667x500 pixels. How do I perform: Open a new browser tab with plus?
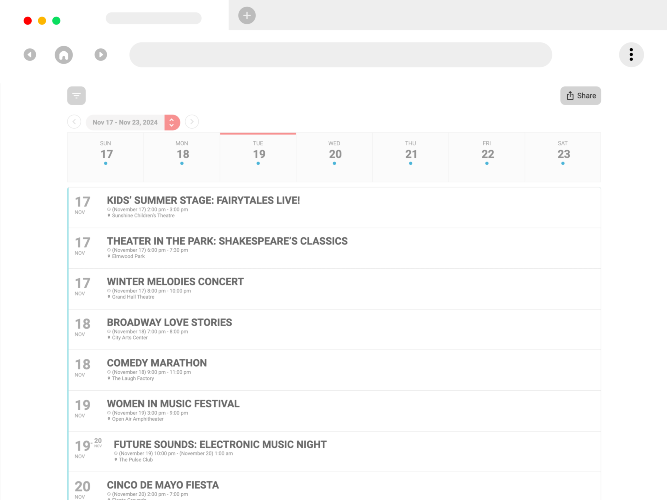[247, 15]
